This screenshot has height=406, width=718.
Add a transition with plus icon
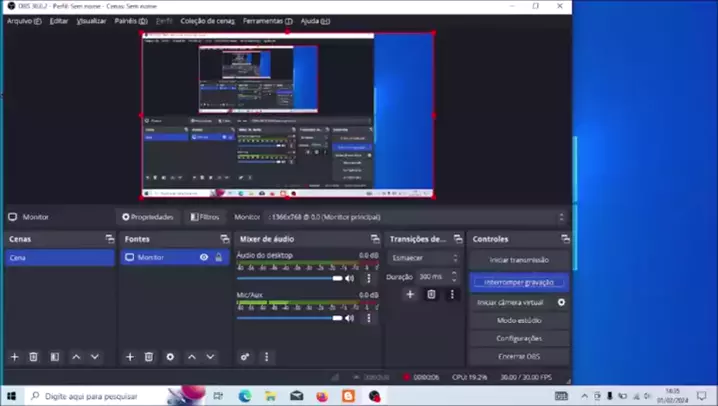point(410,295)
